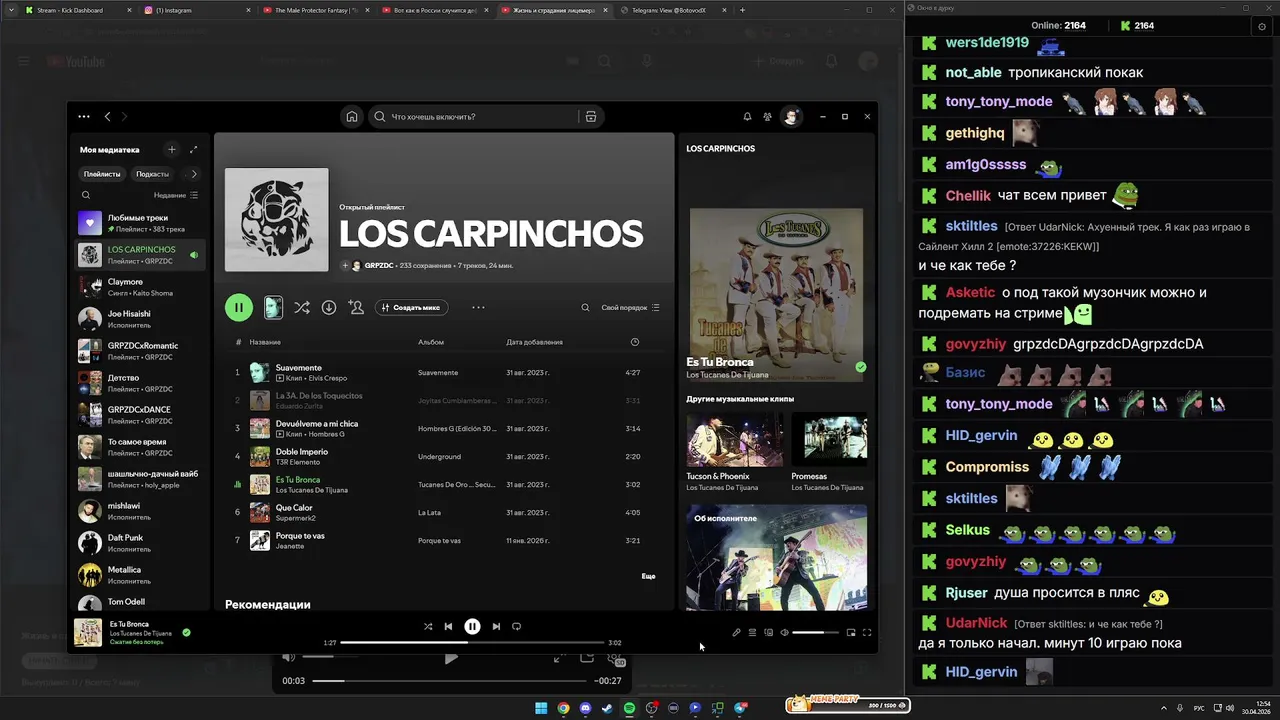The width and height of the screenshot is (1280, 720).
Task: Open the Tucson & Phoenix music video thumbnail
Action: click(734, 440)
